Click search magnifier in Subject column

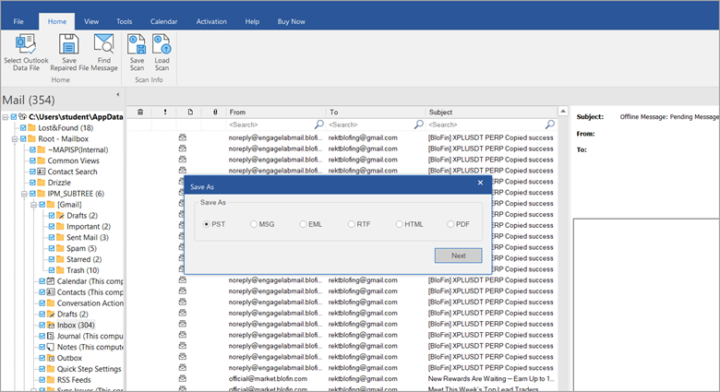click(x=550, y=124)
